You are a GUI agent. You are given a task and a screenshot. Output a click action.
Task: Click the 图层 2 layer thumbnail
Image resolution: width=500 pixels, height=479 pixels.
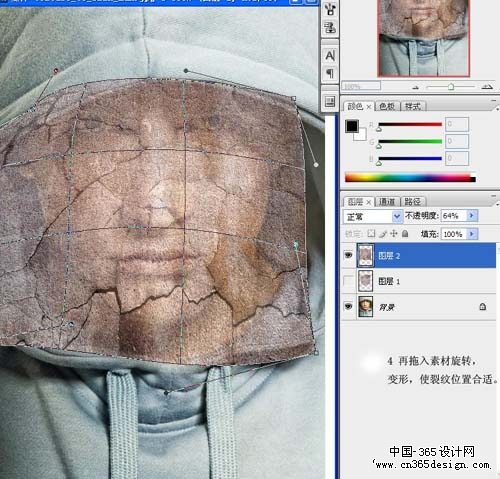pos(365,255)
